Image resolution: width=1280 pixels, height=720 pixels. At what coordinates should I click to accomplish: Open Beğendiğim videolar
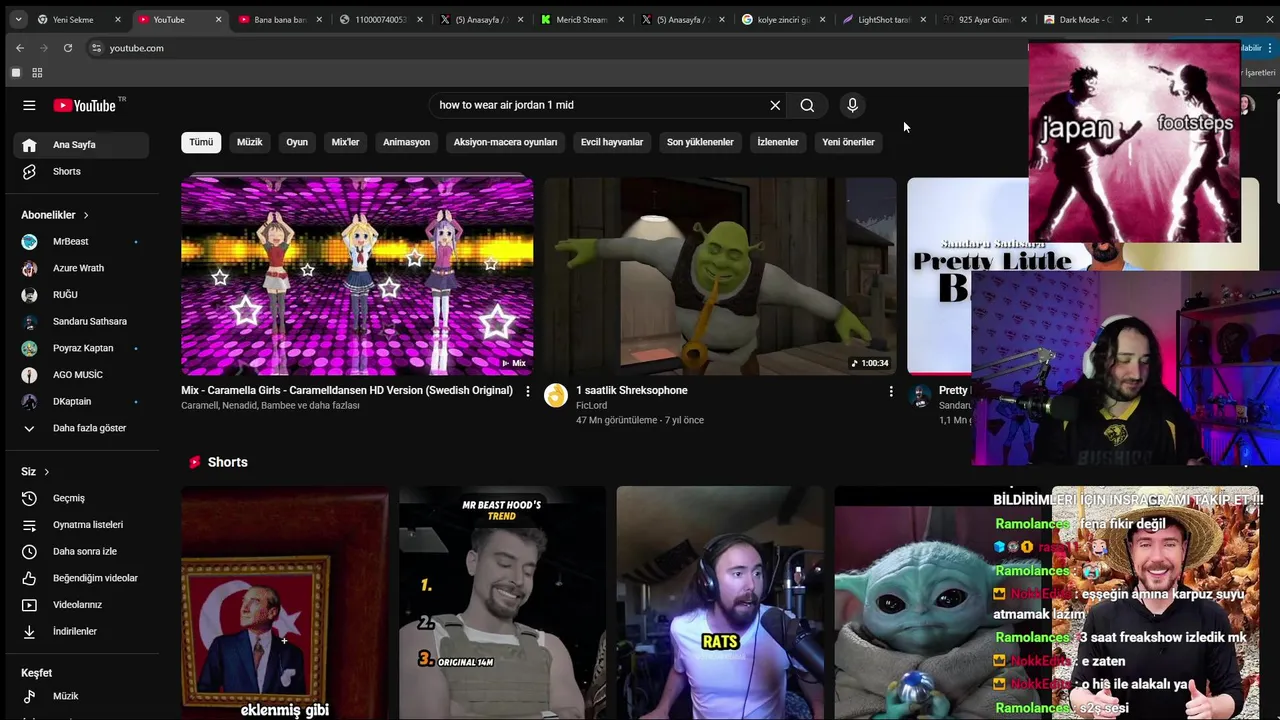[81, 578]
